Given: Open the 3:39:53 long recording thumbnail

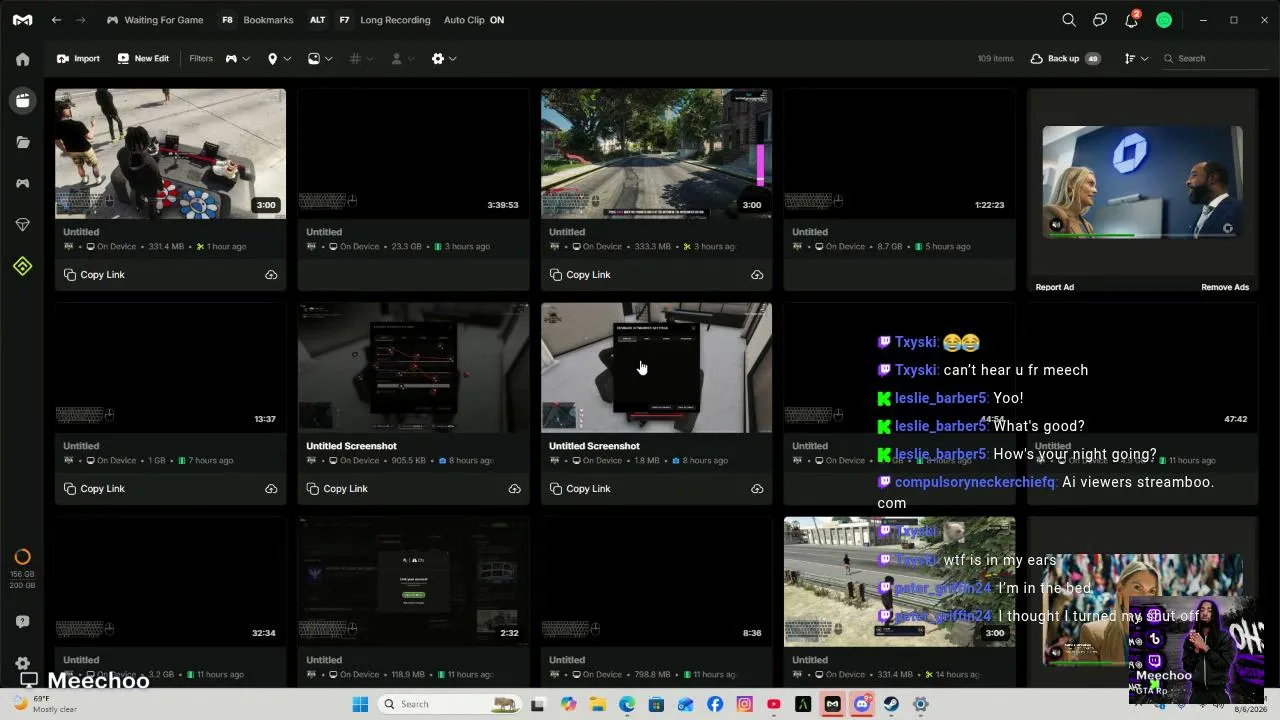Looking at the screenshot, I should 413,154.
